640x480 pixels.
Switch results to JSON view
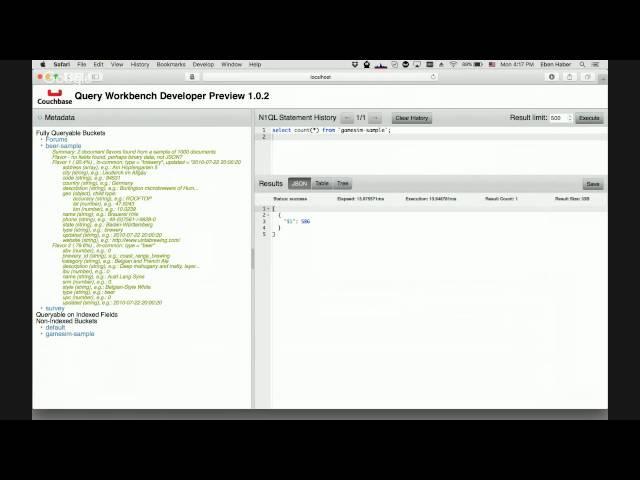pyautogui.click(x=299, y=184)
